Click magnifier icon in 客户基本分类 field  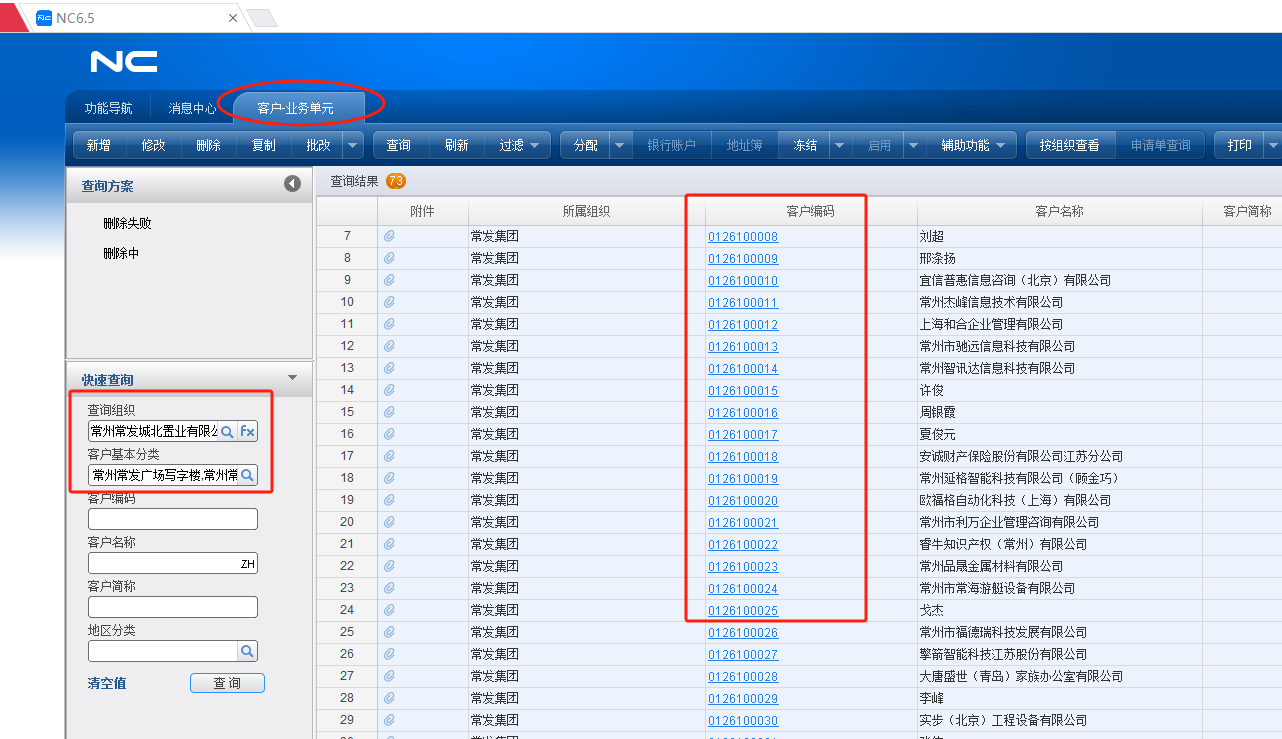point(247,475)
